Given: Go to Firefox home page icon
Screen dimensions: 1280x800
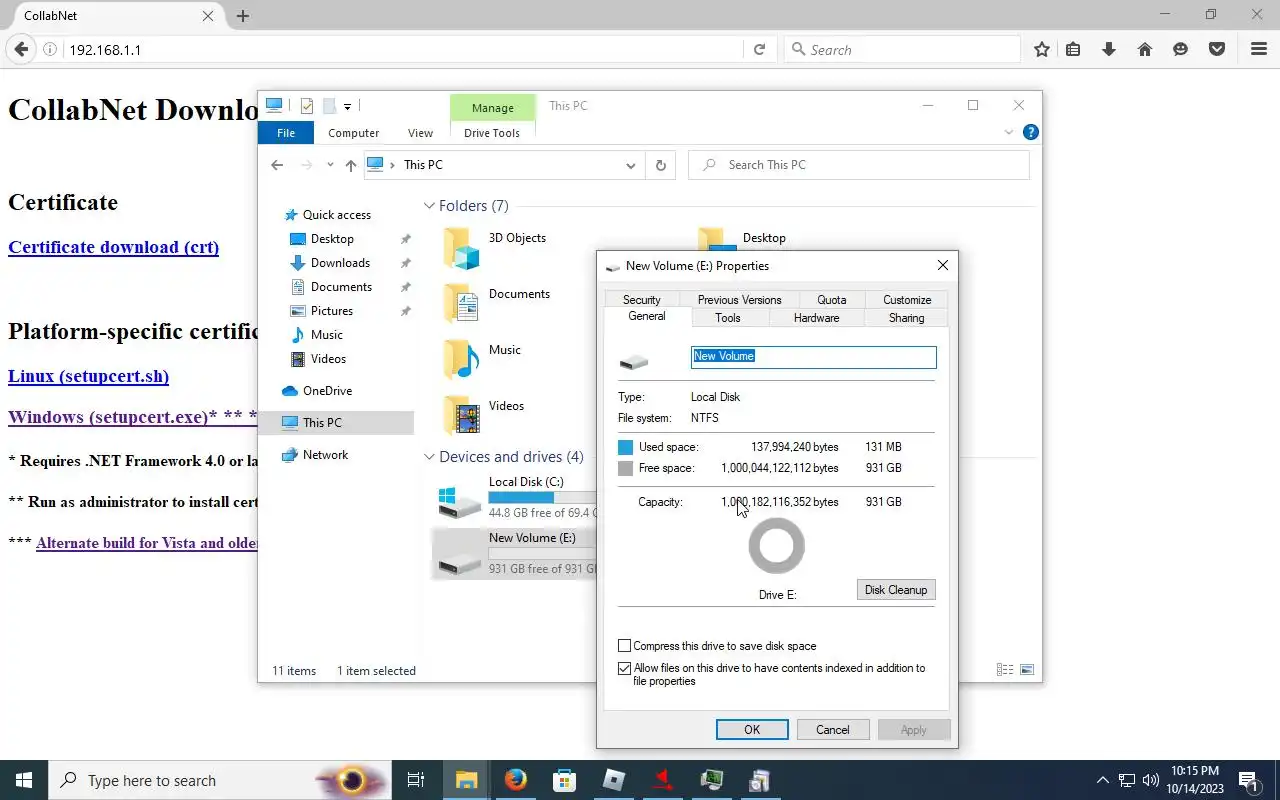Looking at the screenshot, I should (x=1145, y=49).
